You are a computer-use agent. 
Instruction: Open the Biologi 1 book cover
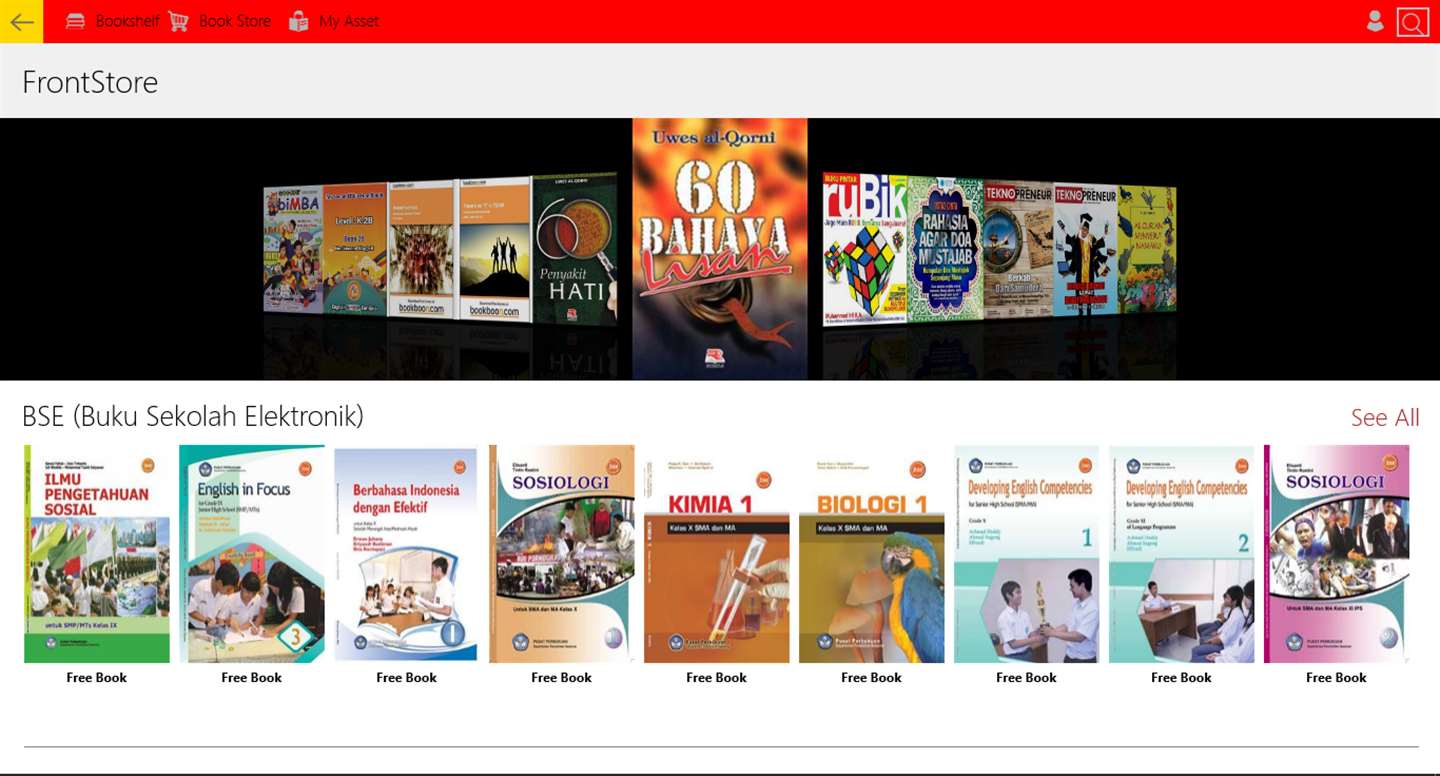click(x=872, y=554)
